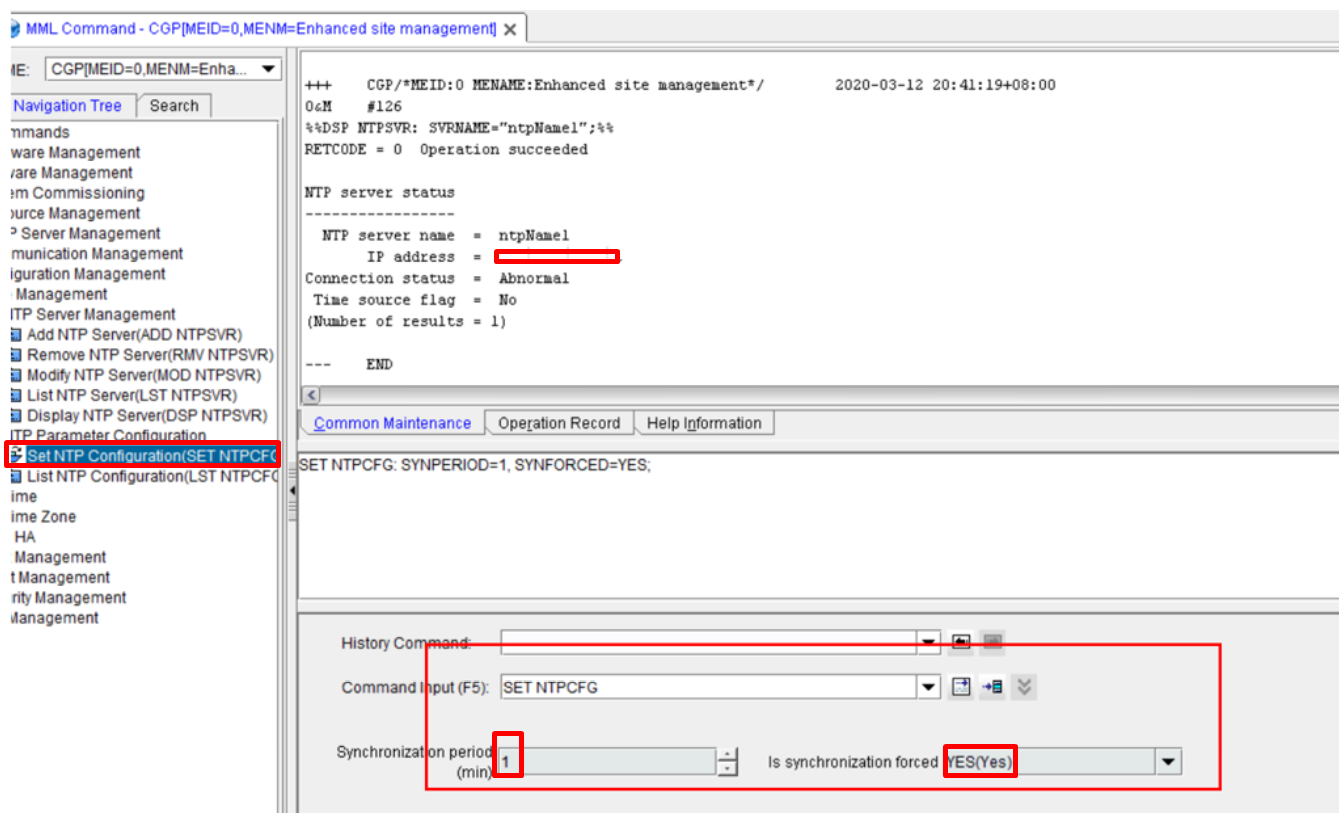
Task: Select List NTP Server(LST NTPSVR) command
Action: [132, 395]
